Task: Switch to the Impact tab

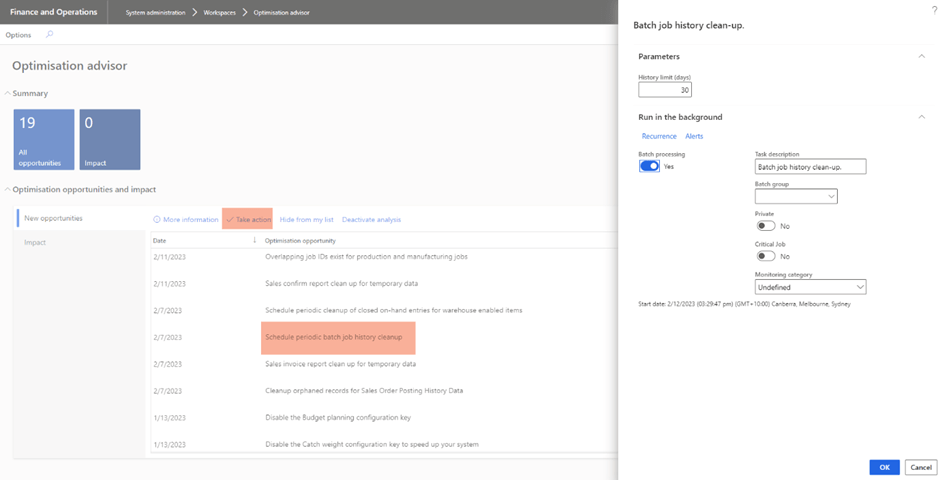Action: (35, 242)
